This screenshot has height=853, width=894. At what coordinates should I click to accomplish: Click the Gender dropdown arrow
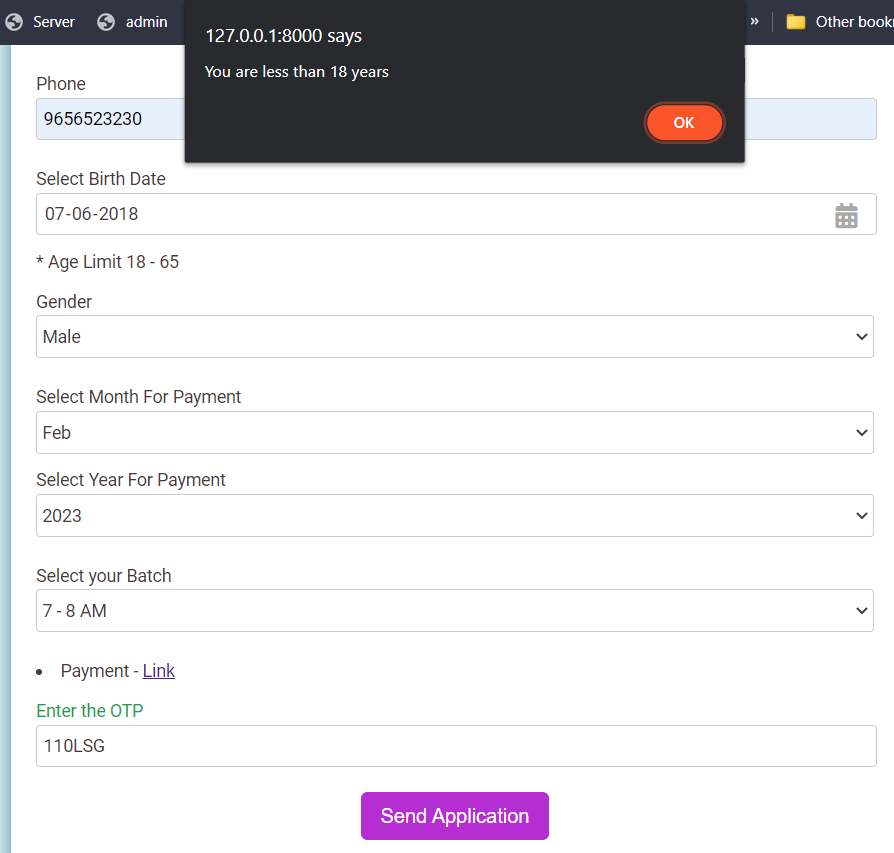(x=861, y=336)
